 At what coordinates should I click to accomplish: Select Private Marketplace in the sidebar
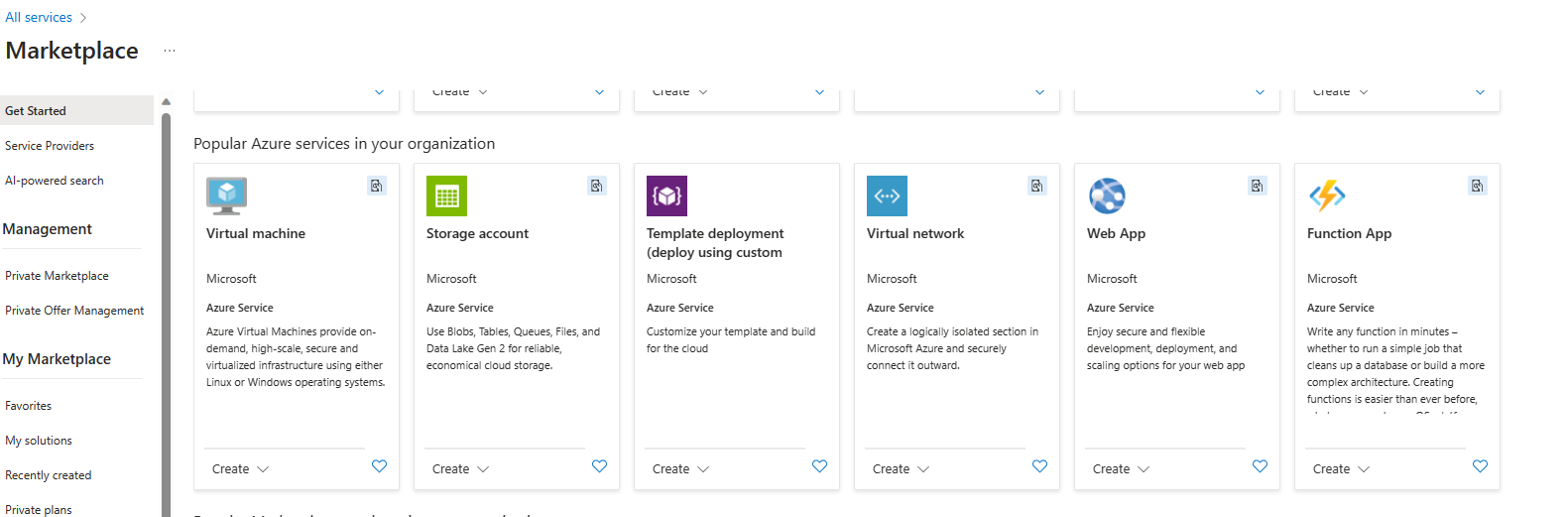point(57,276)
